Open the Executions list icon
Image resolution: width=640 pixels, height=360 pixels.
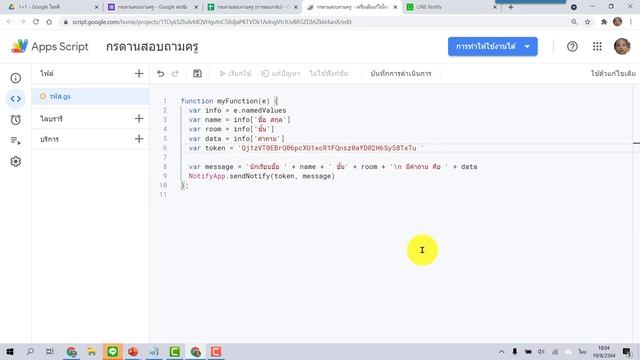point(16,141)
